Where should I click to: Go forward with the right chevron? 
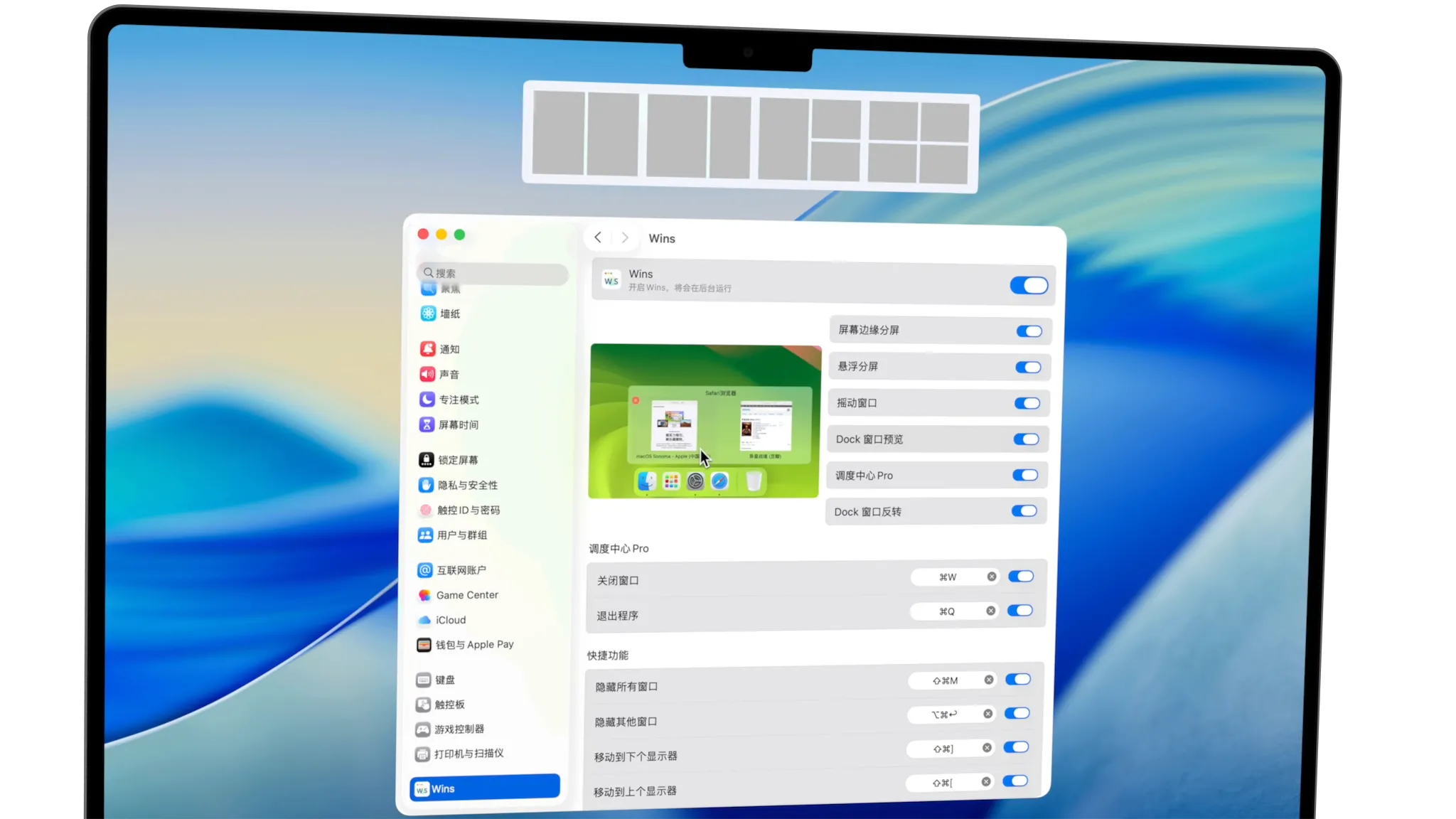click(x=625, y=237)
